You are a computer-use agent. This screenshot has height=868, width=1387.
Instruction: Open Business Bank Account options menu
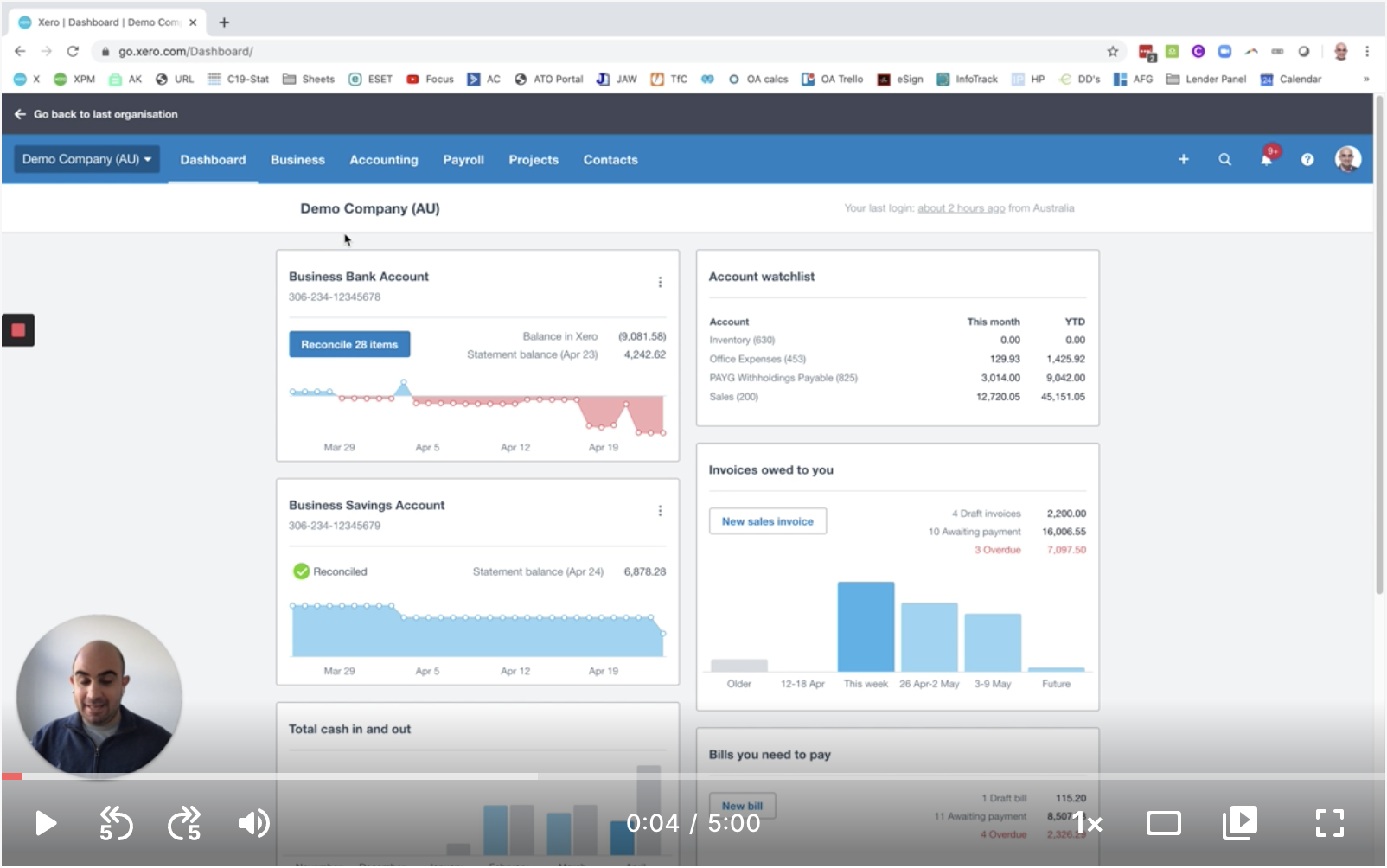point(660,282)
